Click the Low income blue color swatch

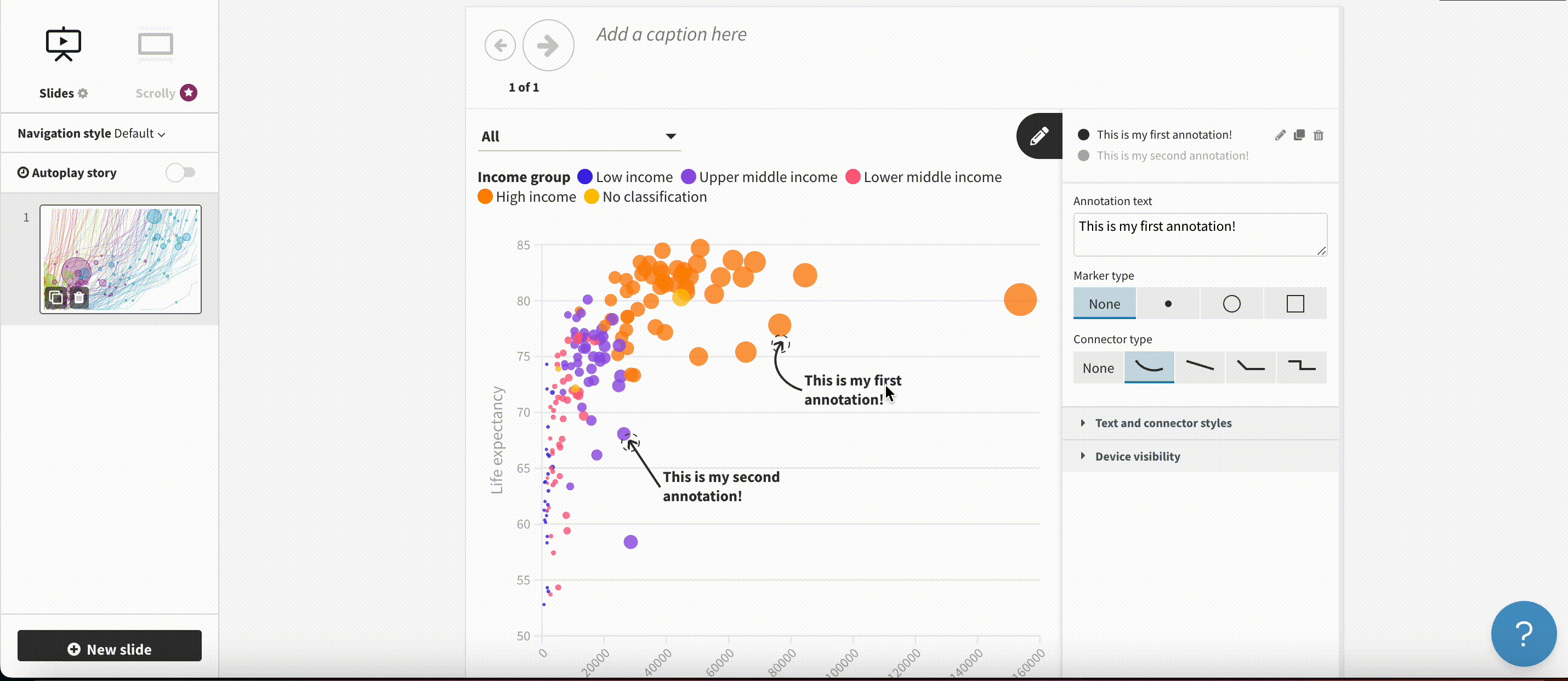584,177
